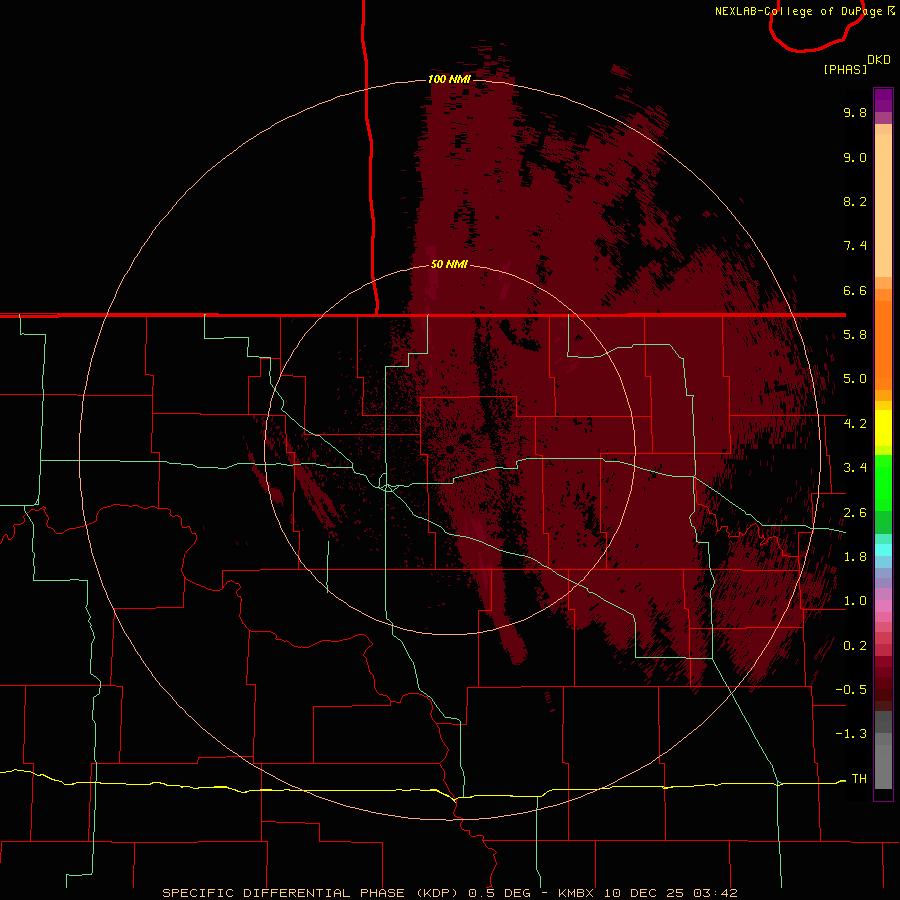Pick the orange band of the color bar

[883, 344]
